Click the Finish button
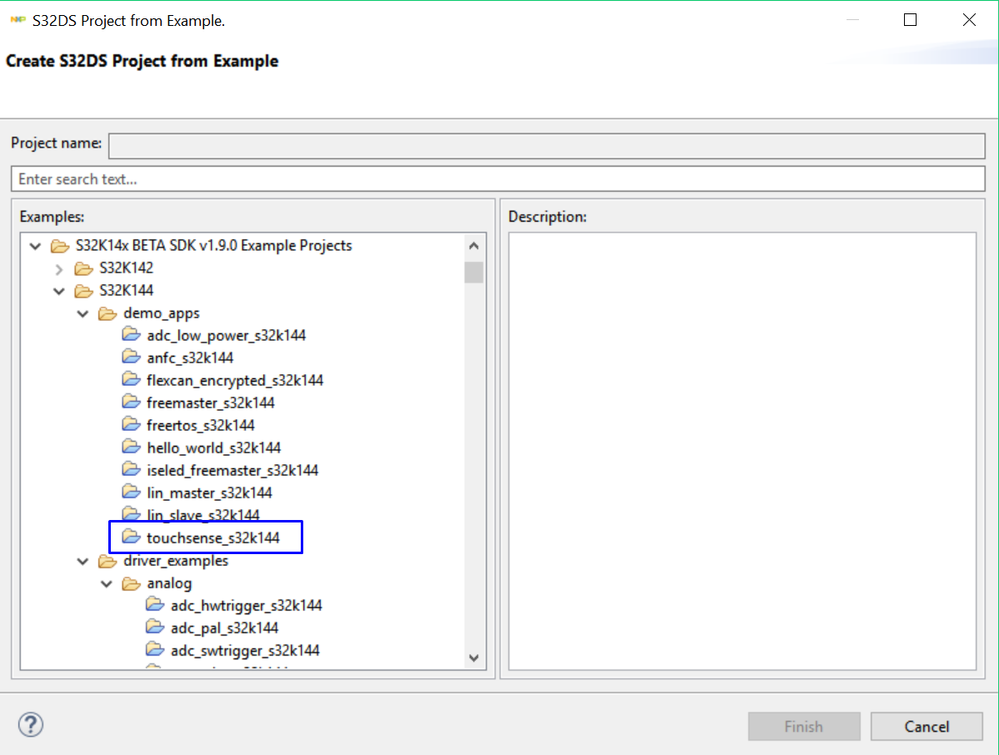This screenshot has width=999, height=755. tap(803, 727)
